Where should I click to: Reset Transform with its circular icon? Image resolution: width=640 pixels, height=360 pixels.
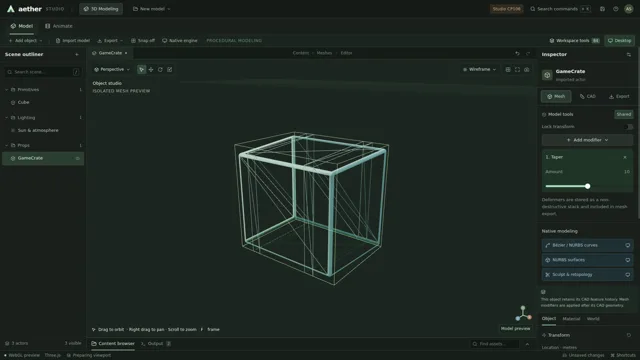click(x=629, y=335)
